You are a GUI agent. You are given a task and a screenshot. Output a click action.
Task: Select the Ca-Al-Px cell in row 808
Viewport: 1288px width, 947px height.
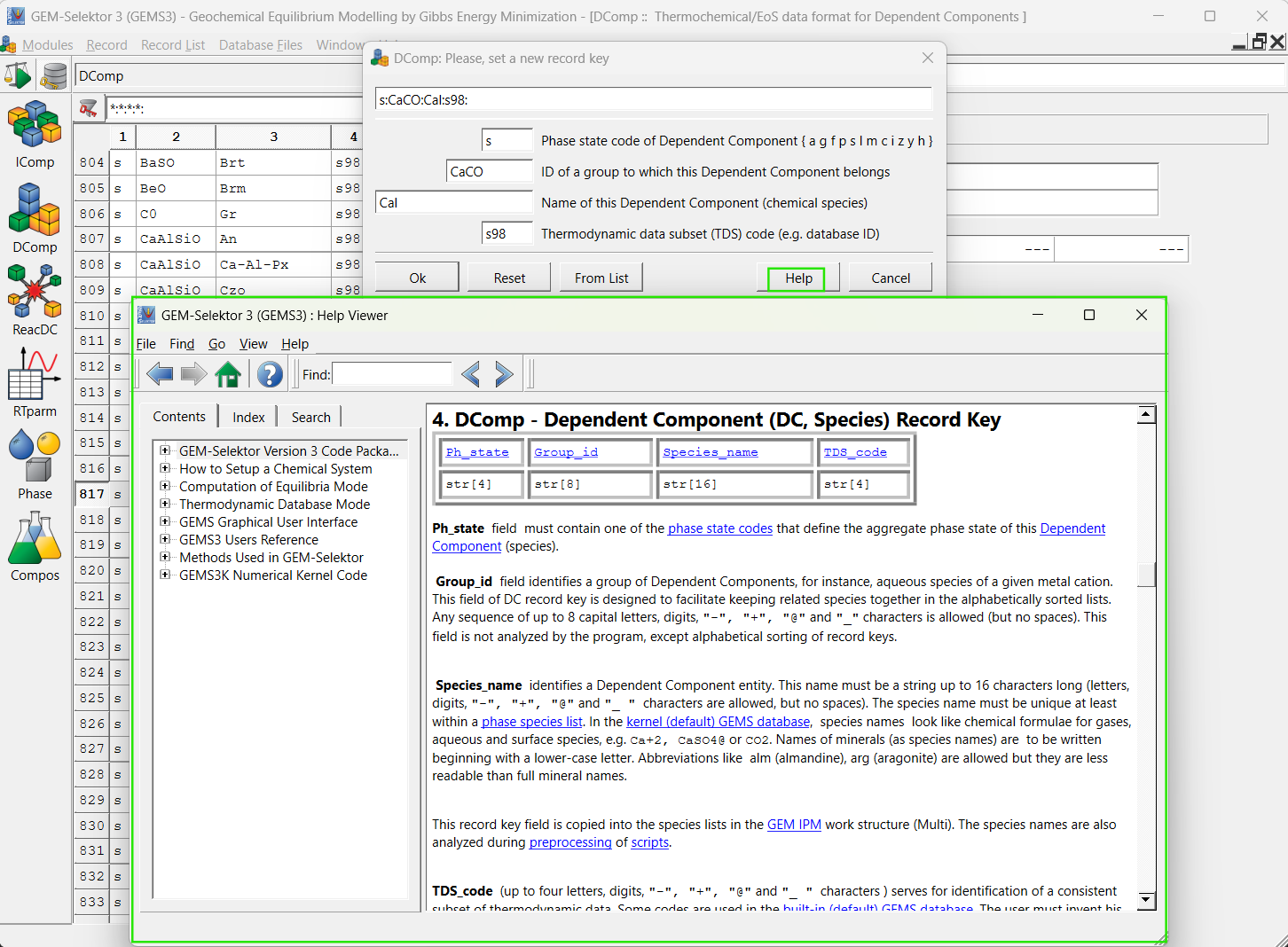click(273, 264)
